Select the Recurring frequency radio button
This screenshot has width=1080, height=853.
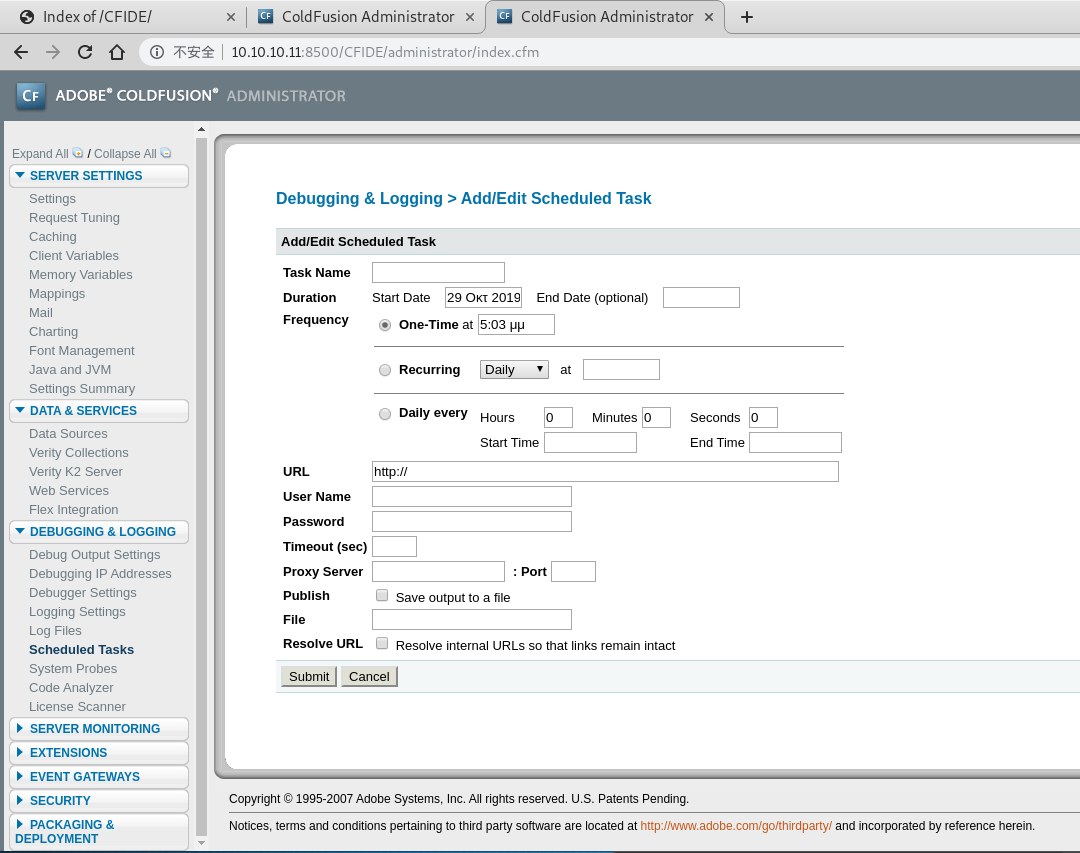tap(385, 370)
